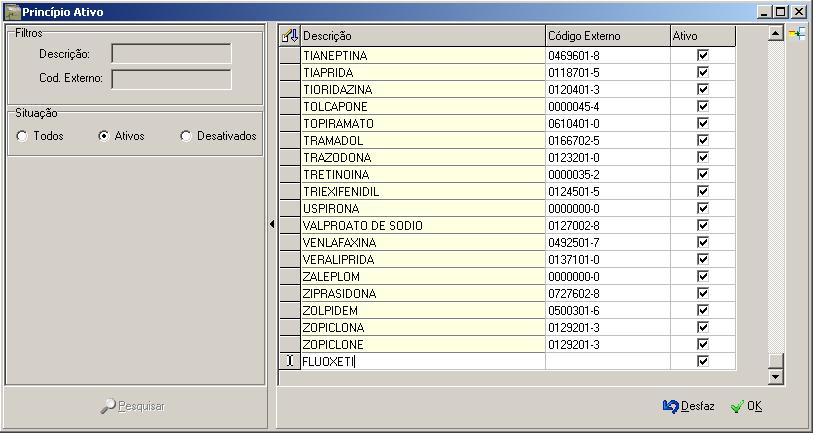Click the Pesquisar button
813x433 pixels.
133,407
